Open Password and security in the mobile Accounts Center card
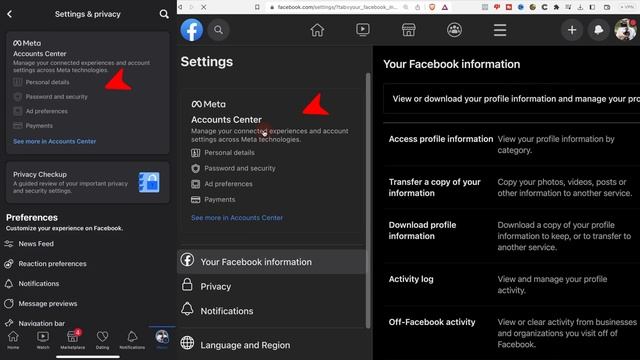640x360 pixels. tap(50, 97)
